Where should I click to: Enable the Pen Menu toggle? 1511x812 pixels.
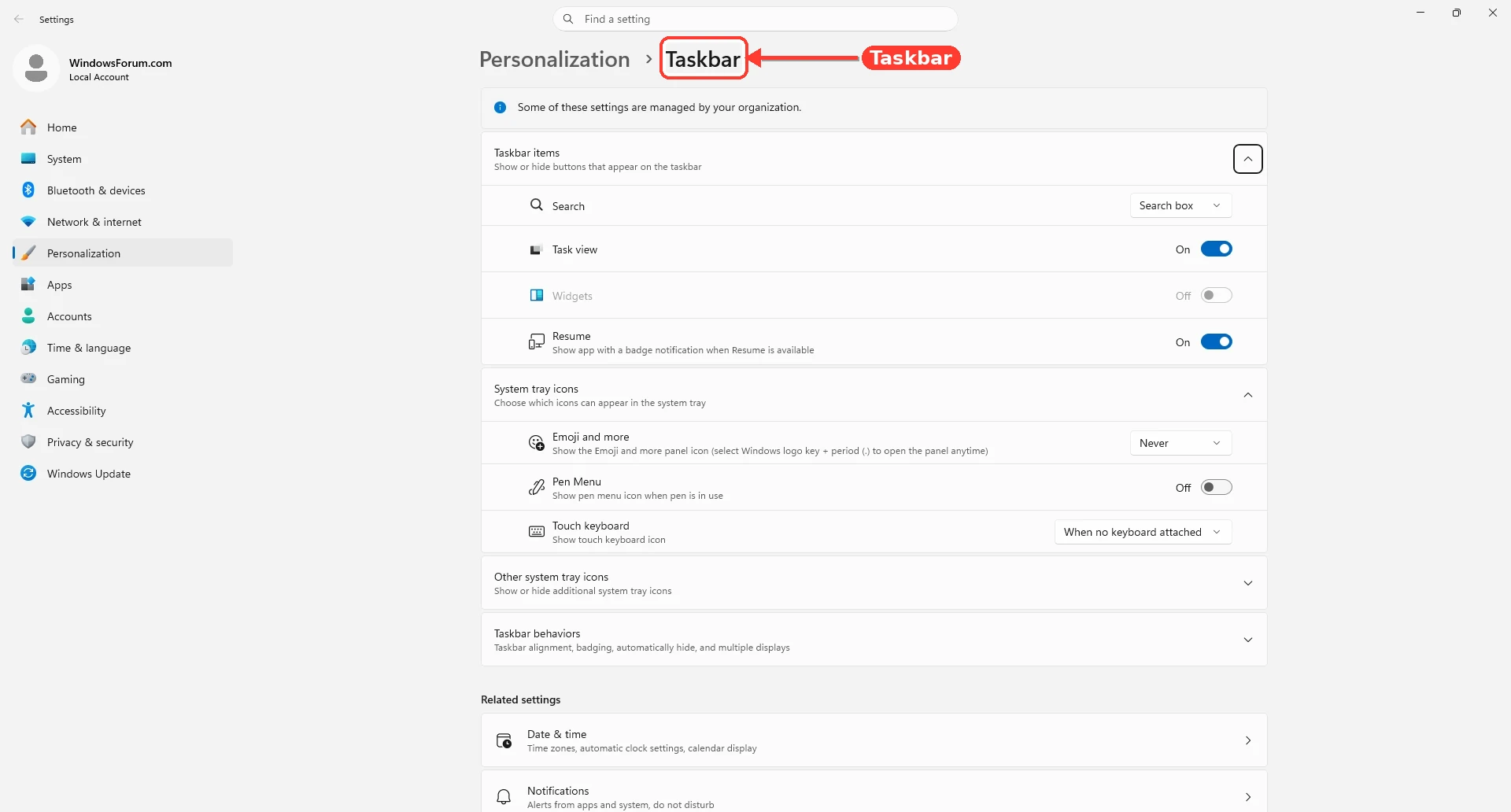tap(1216, 487)
